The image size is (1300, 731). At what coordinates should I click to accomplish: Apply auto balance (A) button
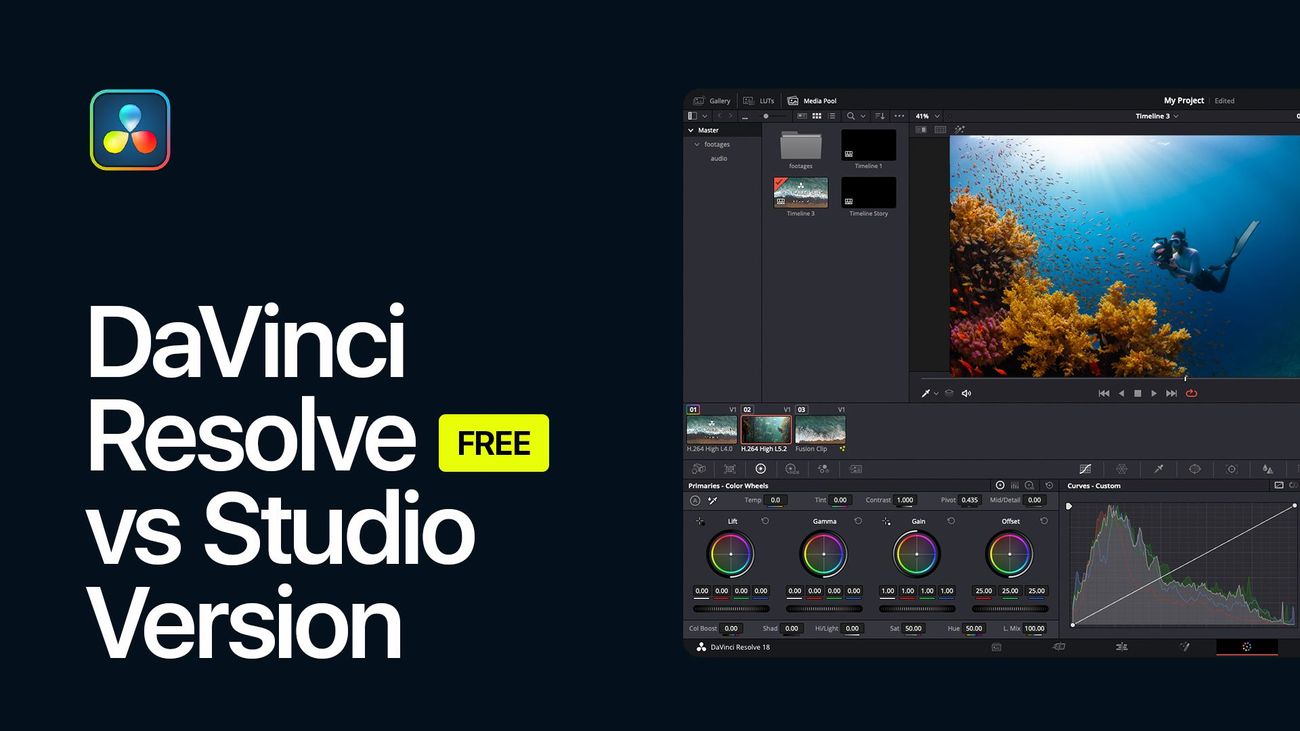click(695, 500)
